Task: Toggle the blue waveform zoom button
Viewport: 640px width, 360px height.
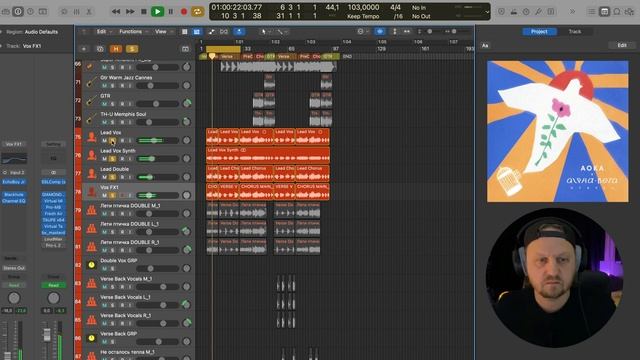Action: coord(380,31)
